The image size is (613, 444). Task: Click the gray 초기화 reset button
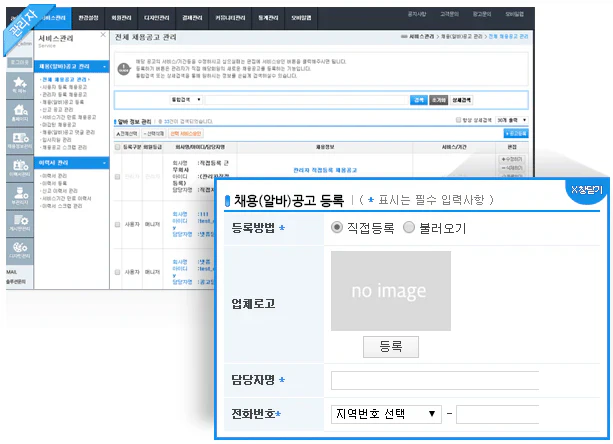438,100
